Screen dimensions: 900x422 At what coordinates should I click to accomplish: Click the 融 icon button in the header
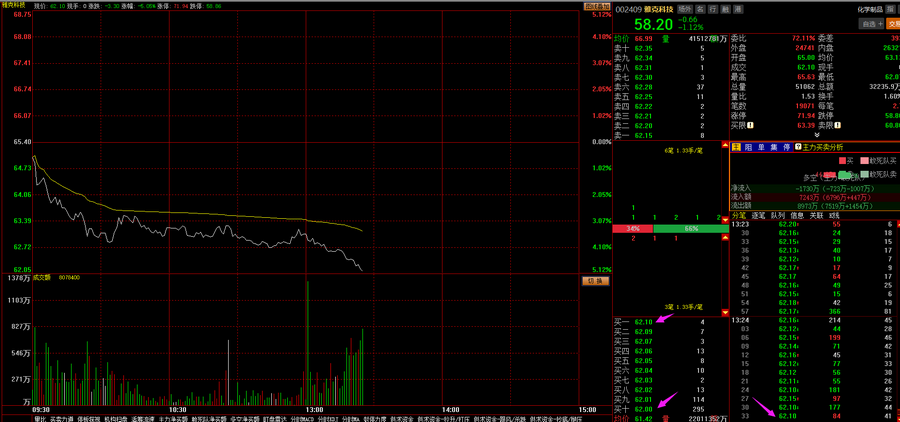click(x=726, y=9)
